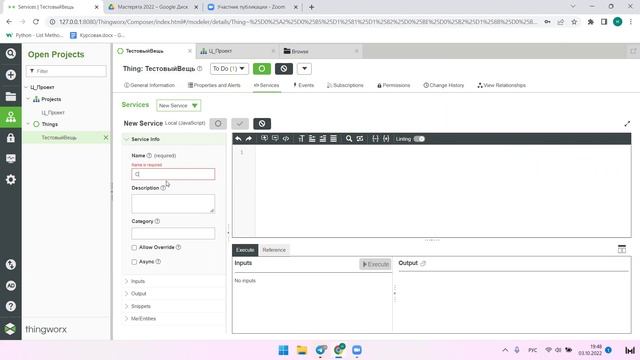Cancel the New Service with the black button
The image size is (640, 360).
tap(262, 124)
